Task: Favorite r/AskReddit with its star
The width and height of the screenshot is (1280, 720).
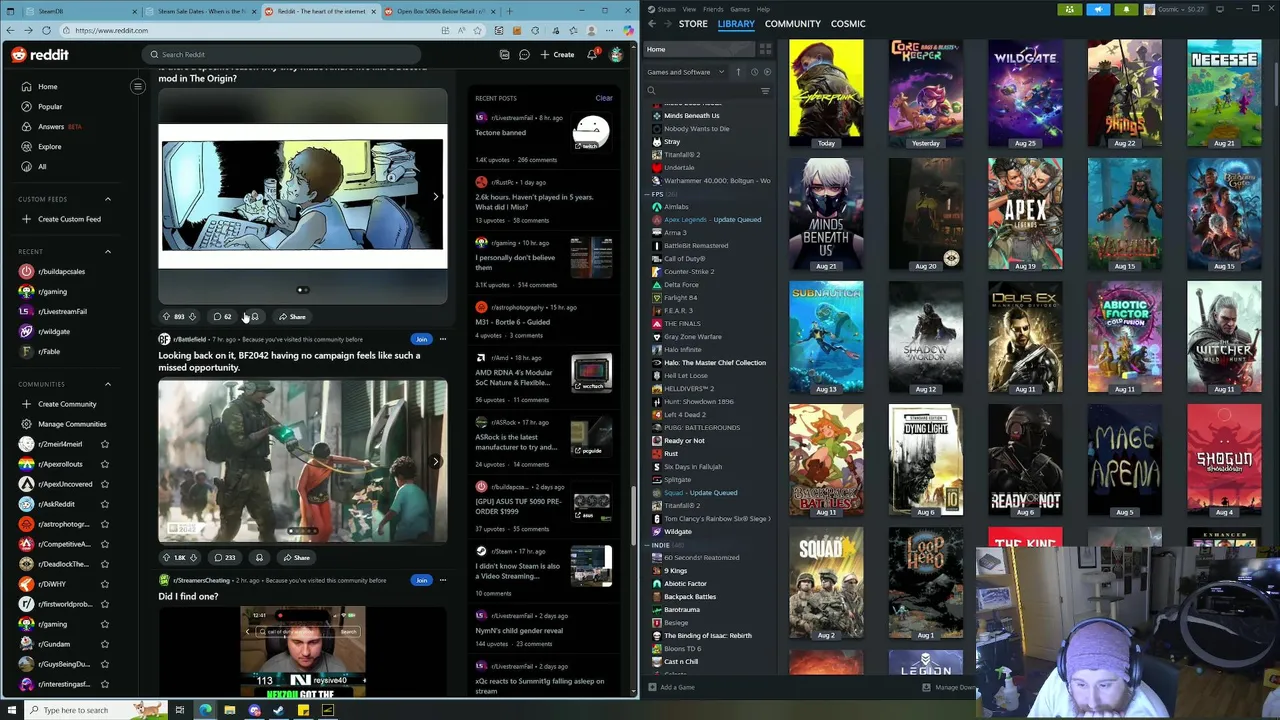Action: [x=105, y=504]
